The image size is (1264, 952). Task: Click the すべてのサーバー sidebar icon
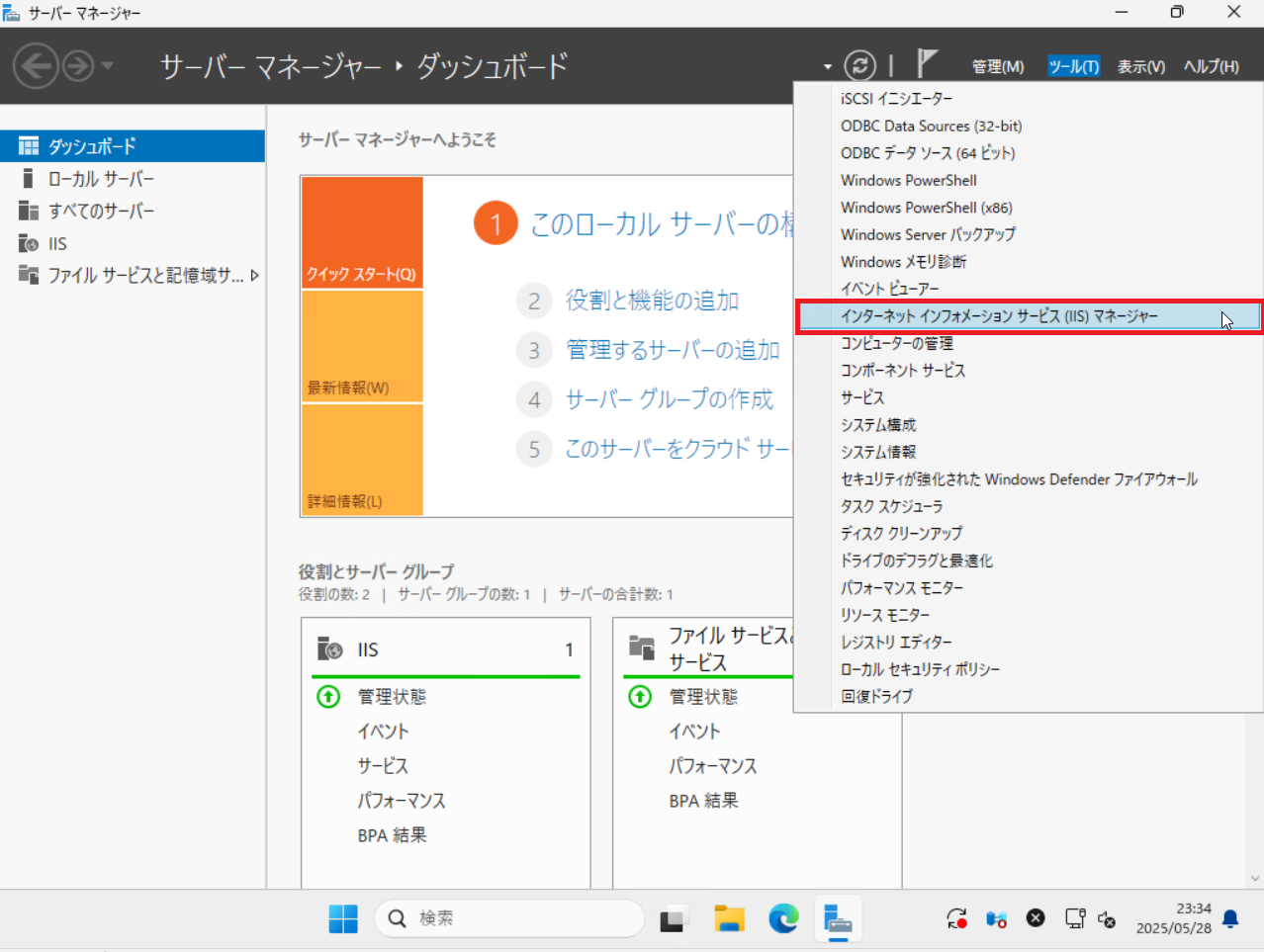click(x=29, y=211)
